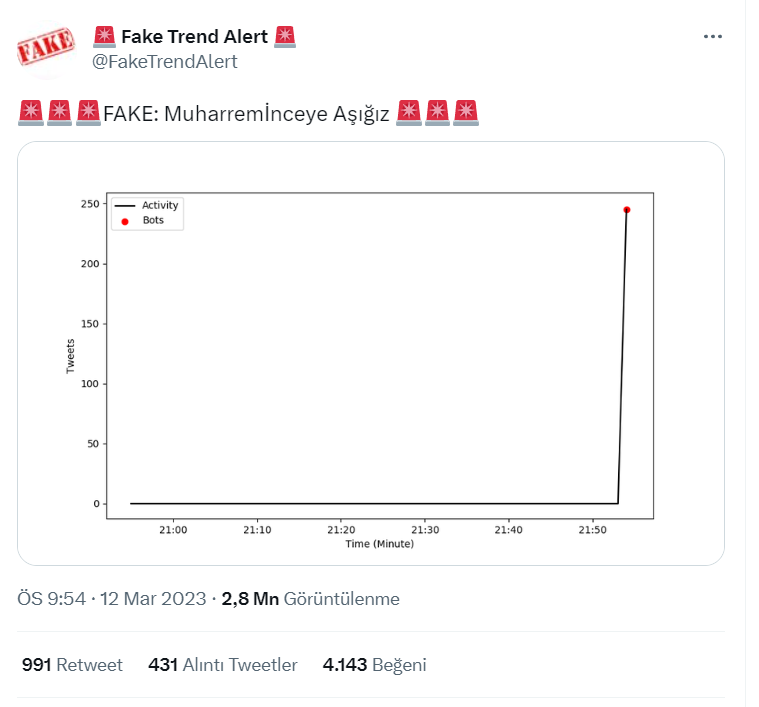View the 991 Retweet list

pyautogui.click(x=72, y=665)
